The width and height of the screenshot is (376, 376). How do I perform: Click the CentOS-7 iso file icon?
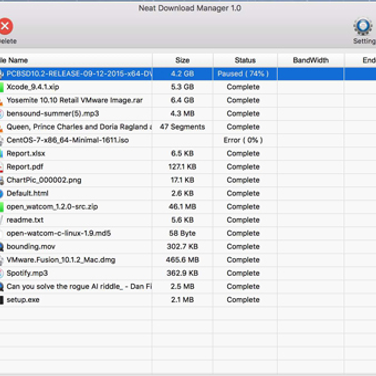(x=2, y=140)
